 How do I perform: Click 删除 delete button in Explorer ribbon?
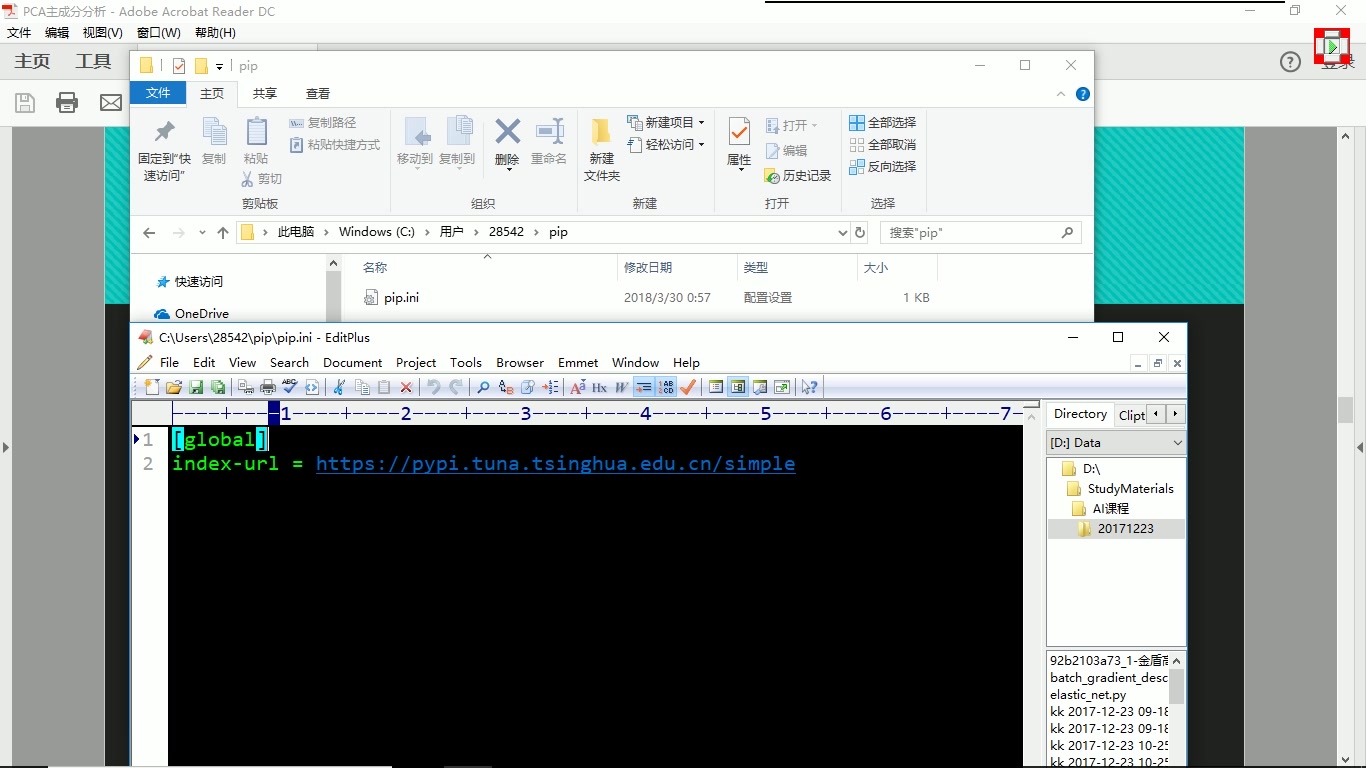[507, 142]
